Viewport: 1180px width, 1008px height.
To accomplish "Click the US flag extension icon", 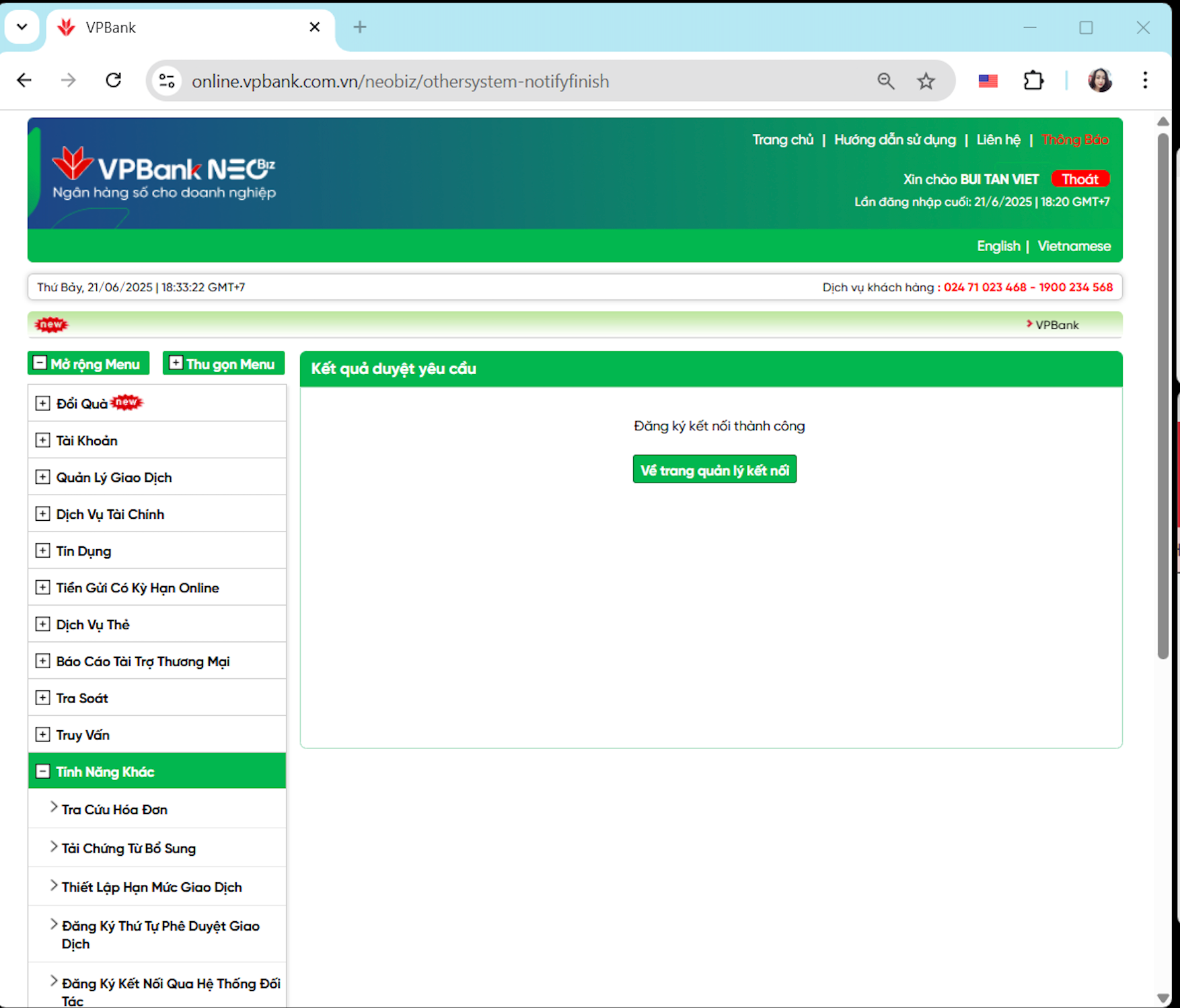I will coord(988,81).
